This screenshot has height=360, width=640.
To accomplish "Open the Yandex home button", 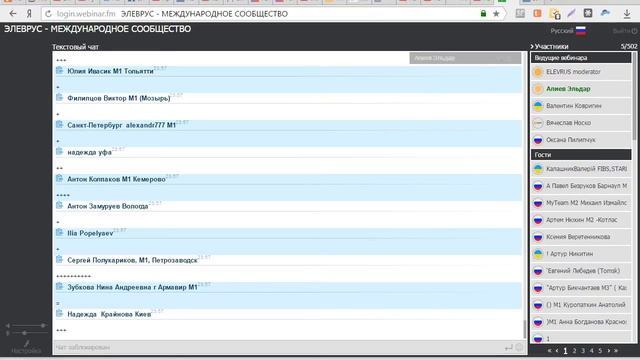I will [x=29, y=13].
